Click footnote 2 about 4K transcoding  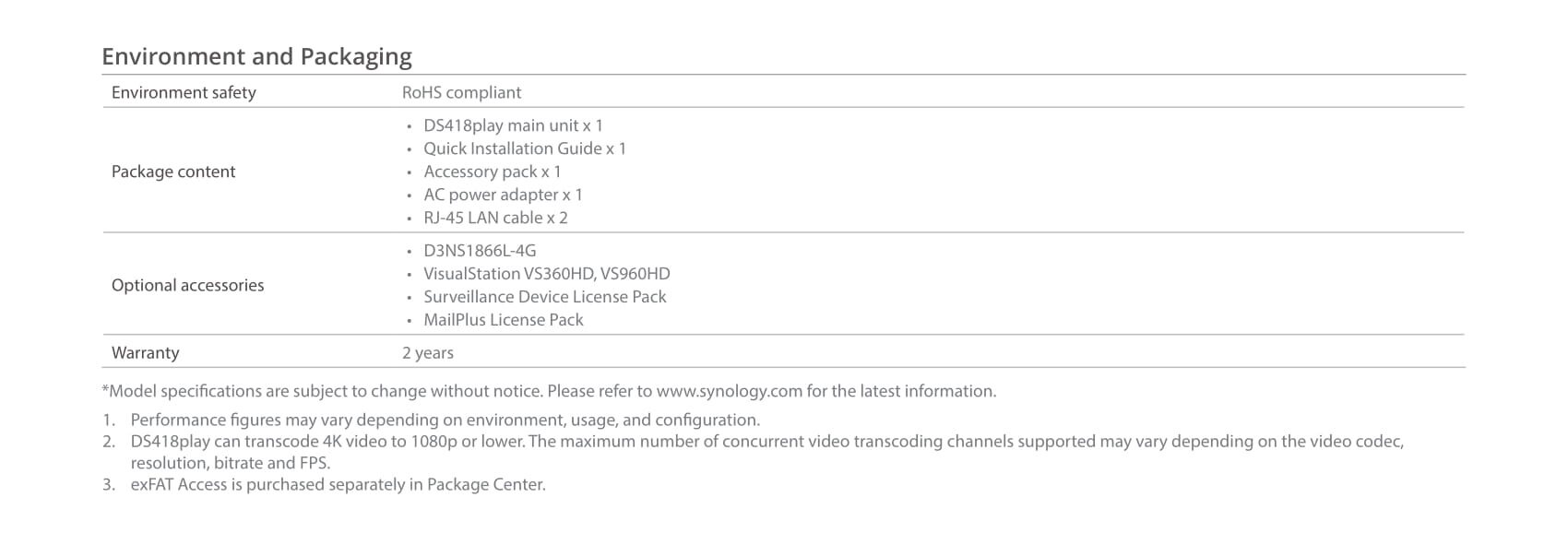[x=754, y=452]
